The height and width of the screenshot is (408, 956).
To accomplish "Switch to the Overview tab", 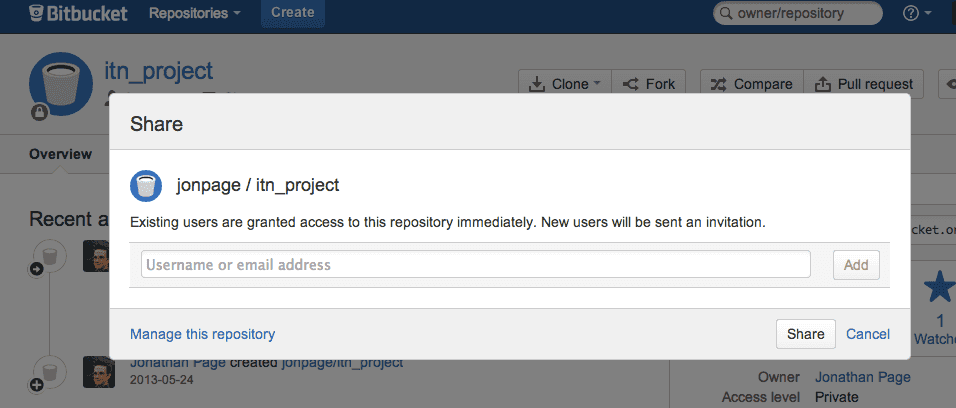I will click(x=60, y=154).
